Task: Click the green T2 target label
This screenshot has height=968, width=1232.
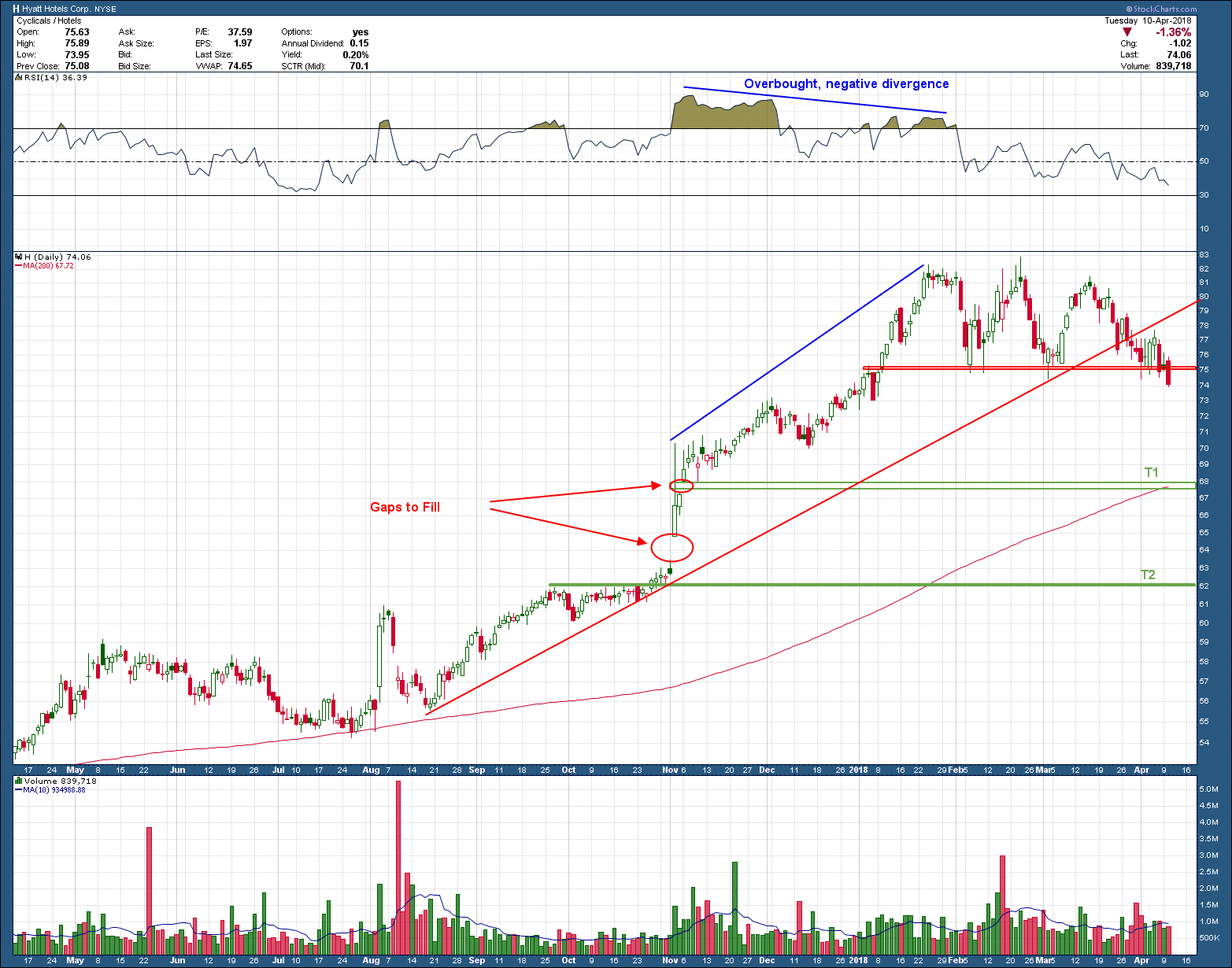Action: (1149, 575)
